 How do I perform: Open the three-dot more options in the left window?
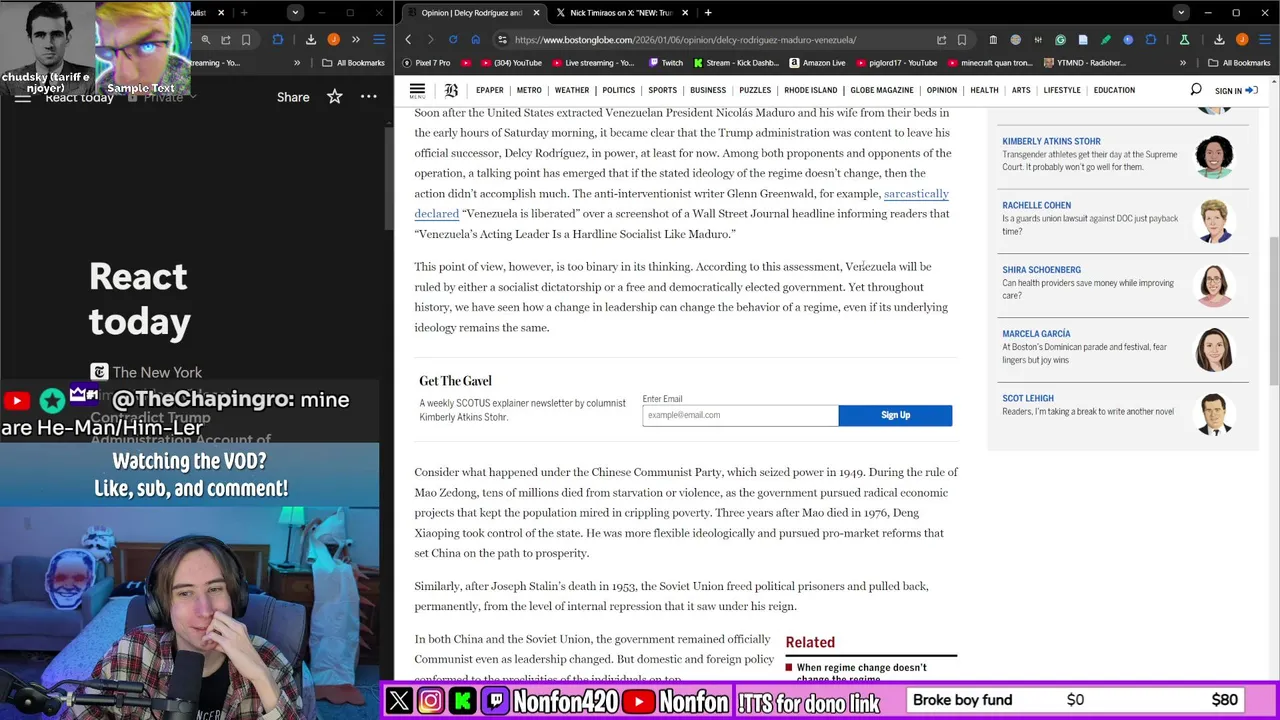[x=369, y=97]
